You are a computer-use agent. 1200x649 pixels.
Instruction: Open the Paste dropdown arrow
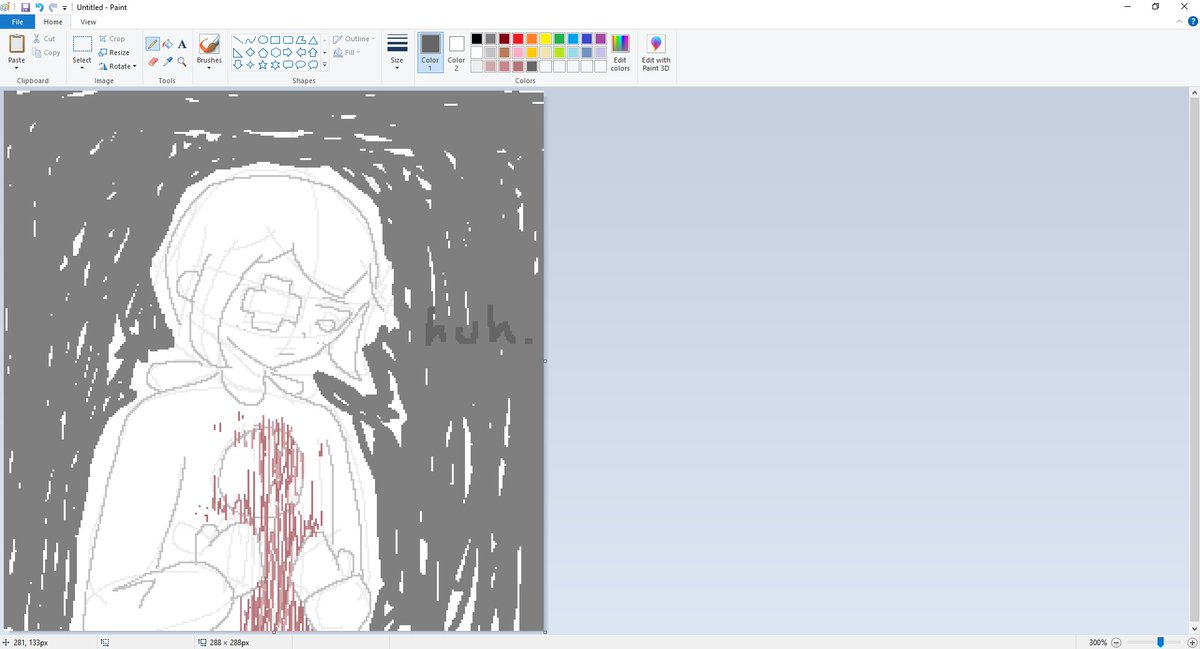click(17, 68)
